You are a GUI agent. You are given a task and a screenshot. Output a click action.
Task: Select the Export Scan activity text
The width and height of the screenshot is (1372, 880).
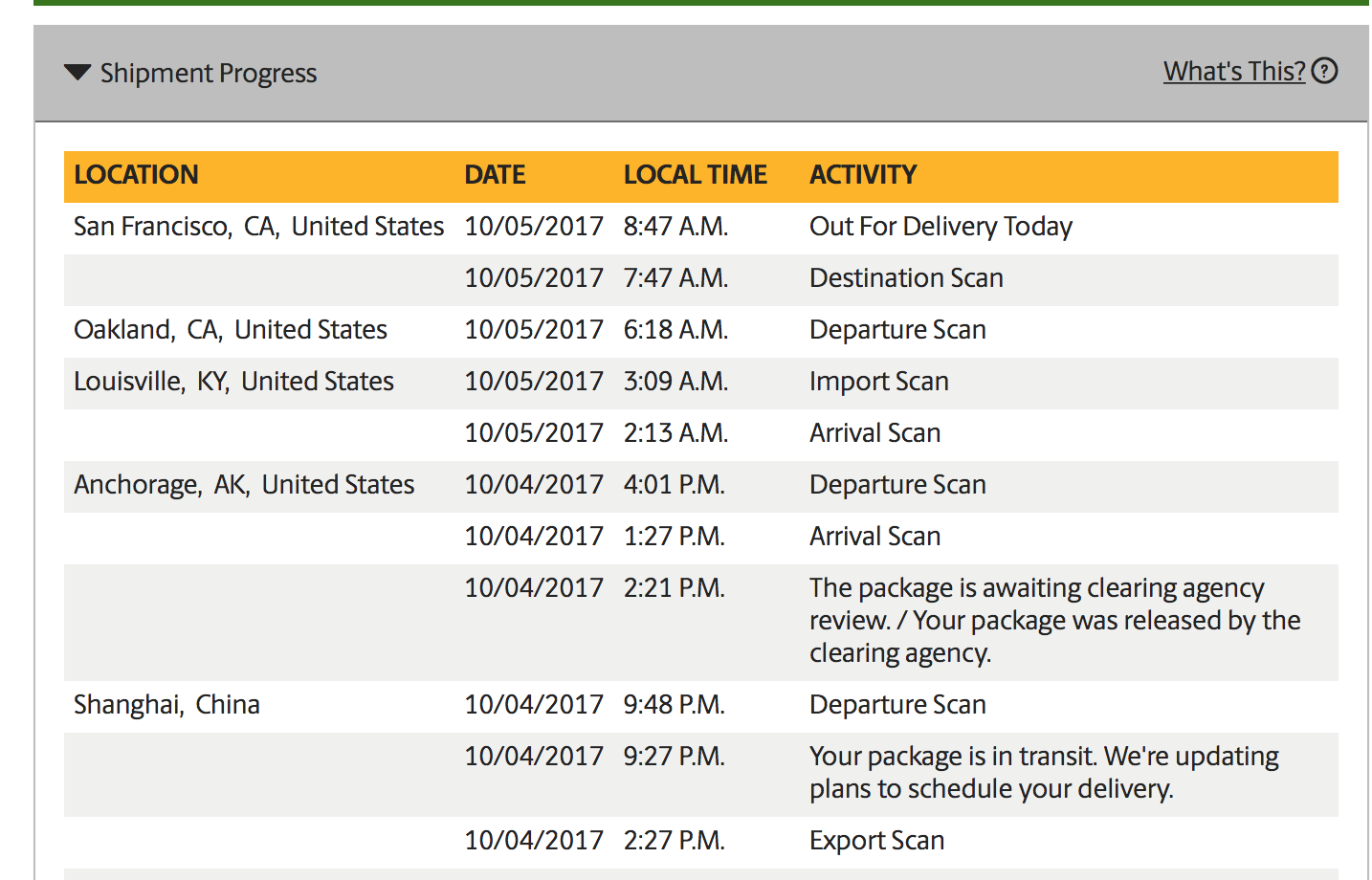pos(876,841)
